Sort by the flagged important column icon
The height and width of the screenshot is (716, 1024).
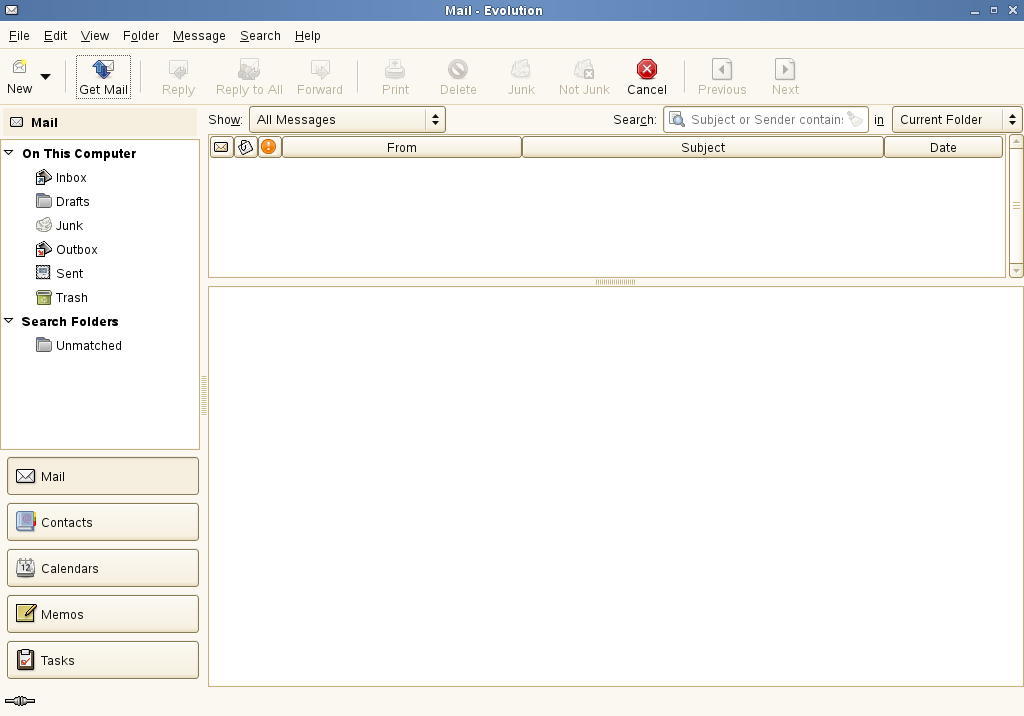[269, 147]
